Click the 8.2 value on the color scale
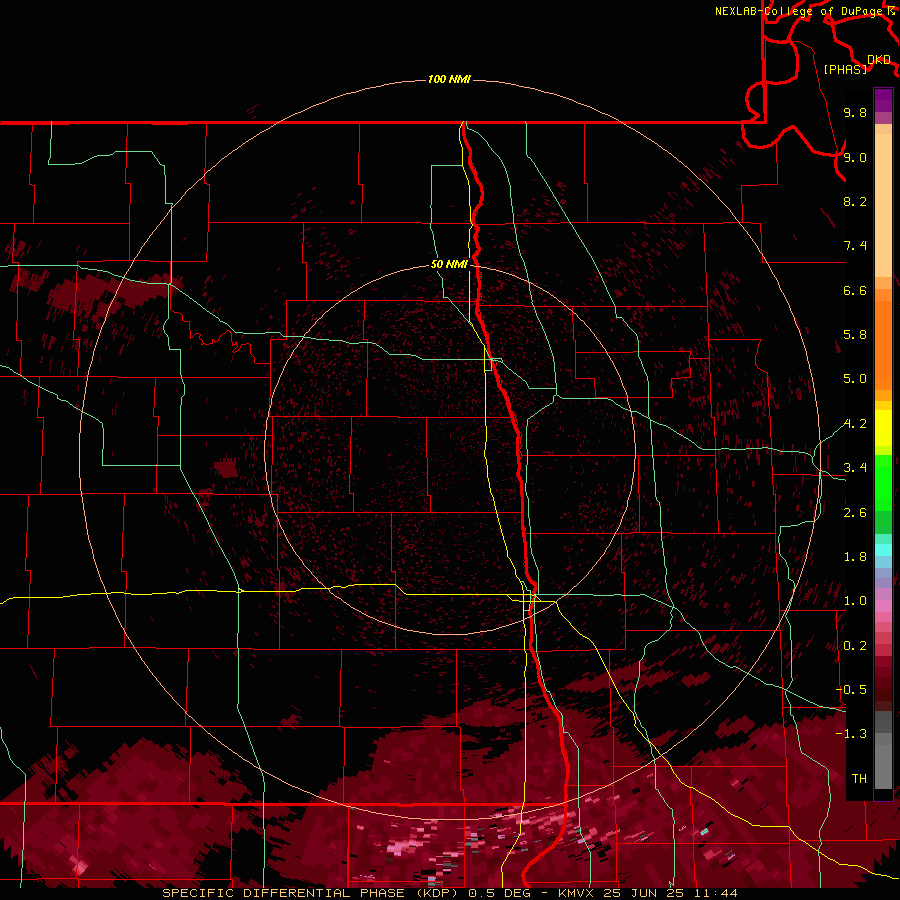This screenshot has height=900, width=900. [x=855, y=201]
